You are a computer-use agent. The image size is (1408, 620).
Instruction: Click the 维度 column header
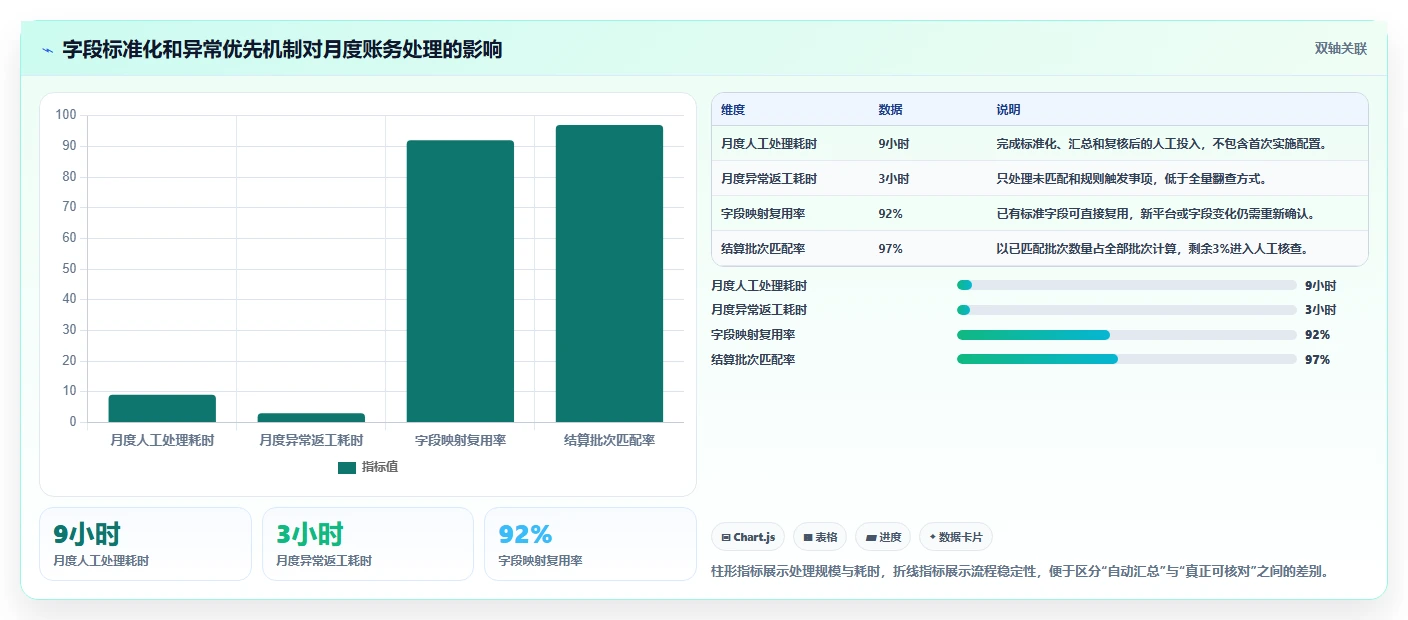pyautogui.click(x=733, y=110)
